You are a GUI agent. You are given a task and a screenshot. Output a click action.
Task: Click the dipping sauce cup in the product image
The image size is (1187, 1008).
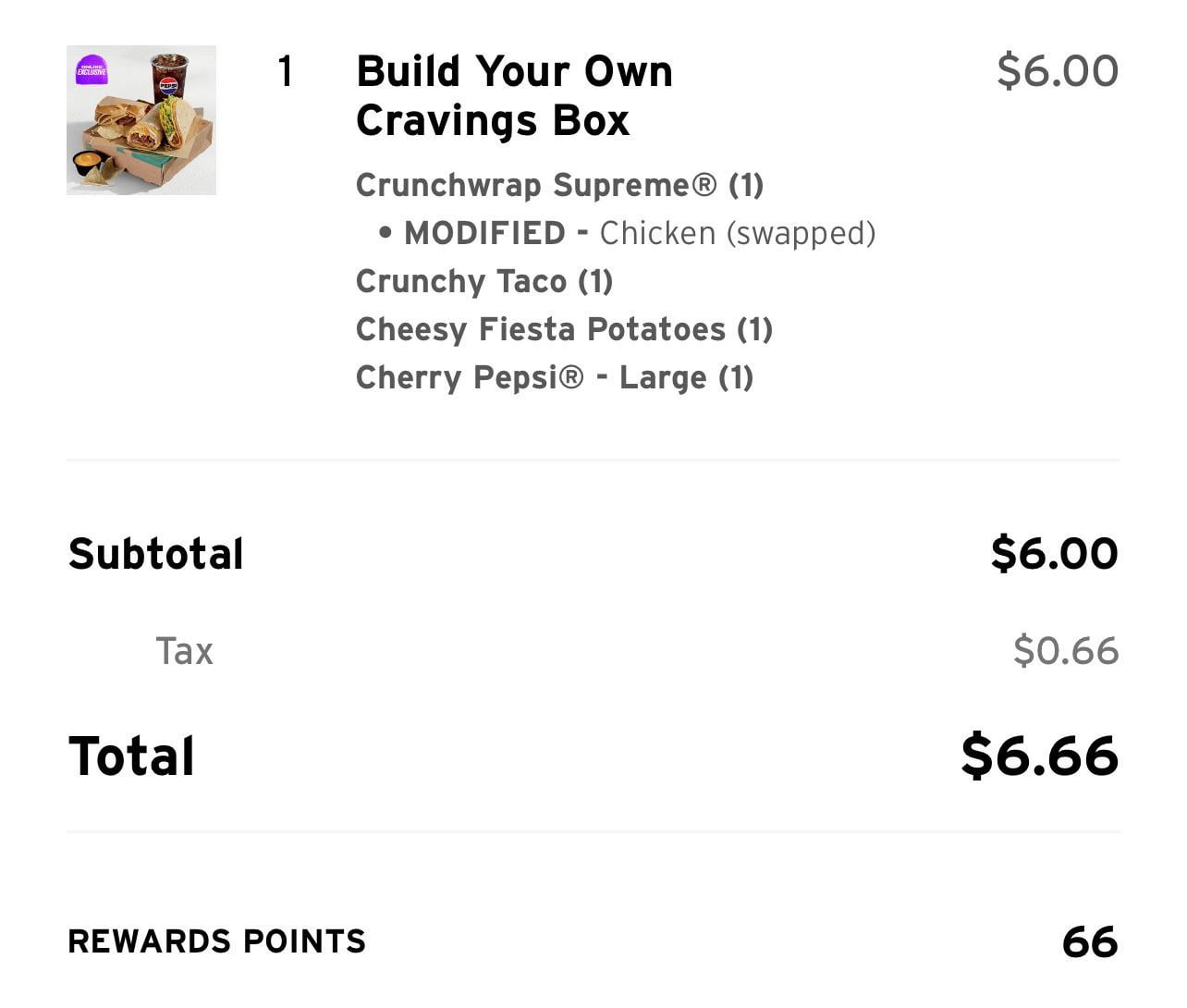coord(88,164)
